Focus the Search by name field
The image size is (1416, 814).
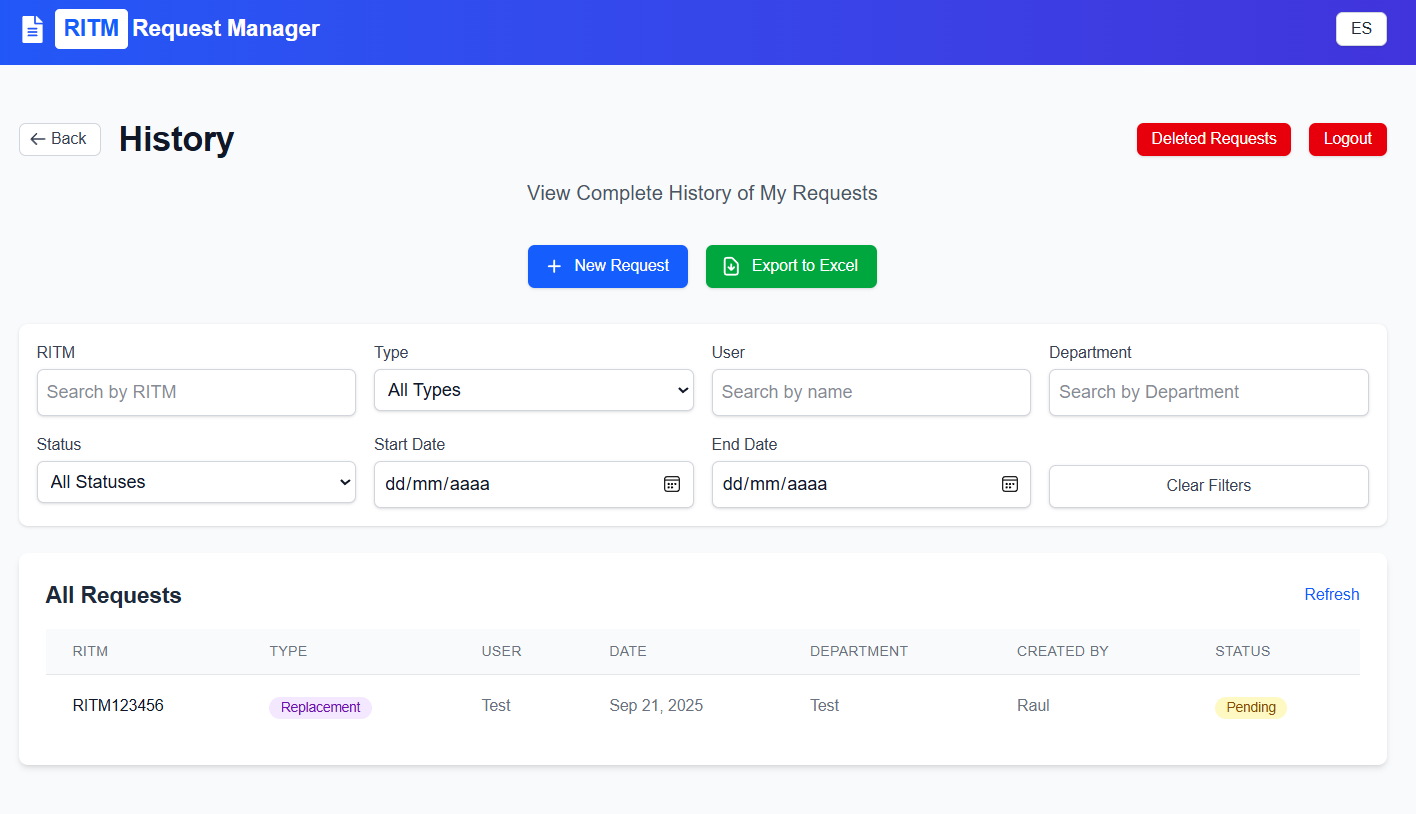coord(871,392)
